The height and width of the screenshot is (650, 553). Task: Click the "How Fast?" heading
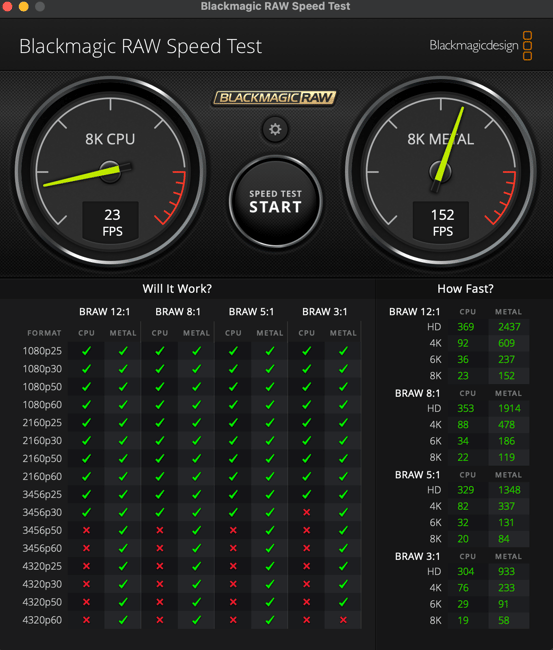click(465, 289)
